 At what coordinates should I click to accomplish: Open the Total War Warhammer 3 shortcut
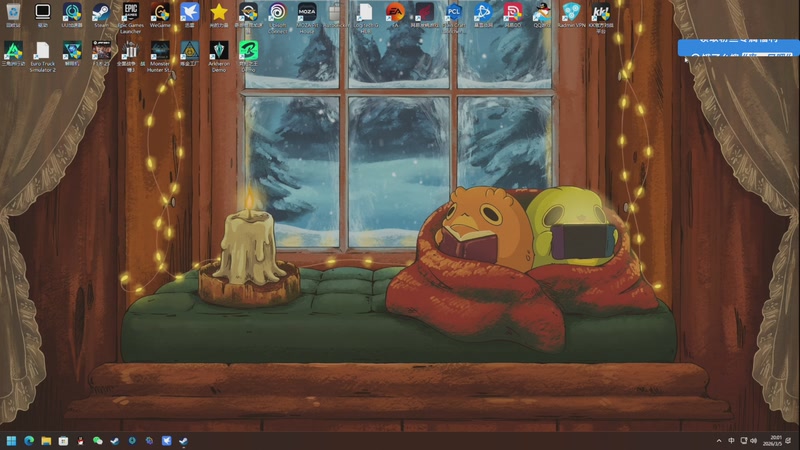pos(131,57)
